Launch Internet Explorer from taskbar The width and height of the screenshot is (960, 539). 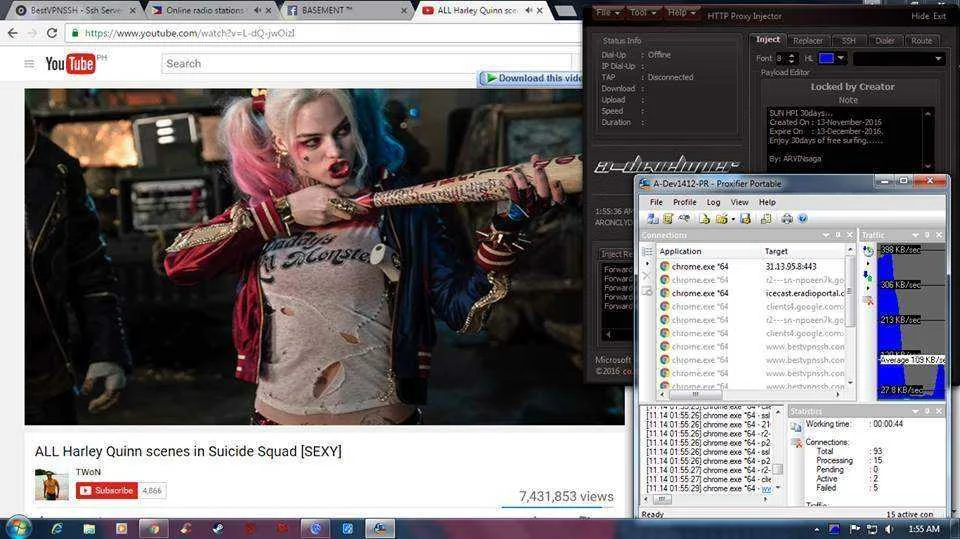click(x=57, y=529)
